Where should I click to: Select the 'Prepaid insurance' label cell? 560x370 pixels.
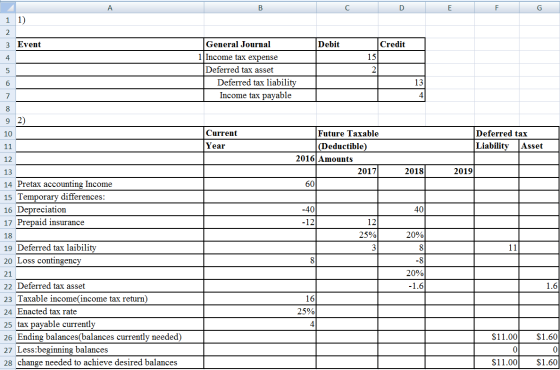click(x=110, y=222)
